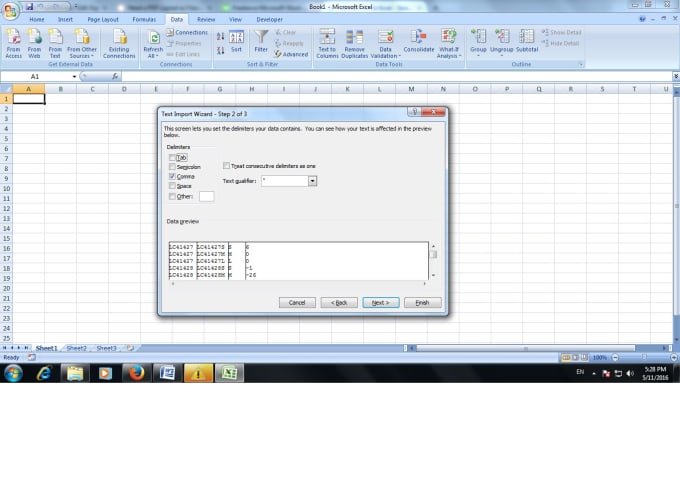
Task: Click the insert worksheet tab icon
Action: pos(130,348)
